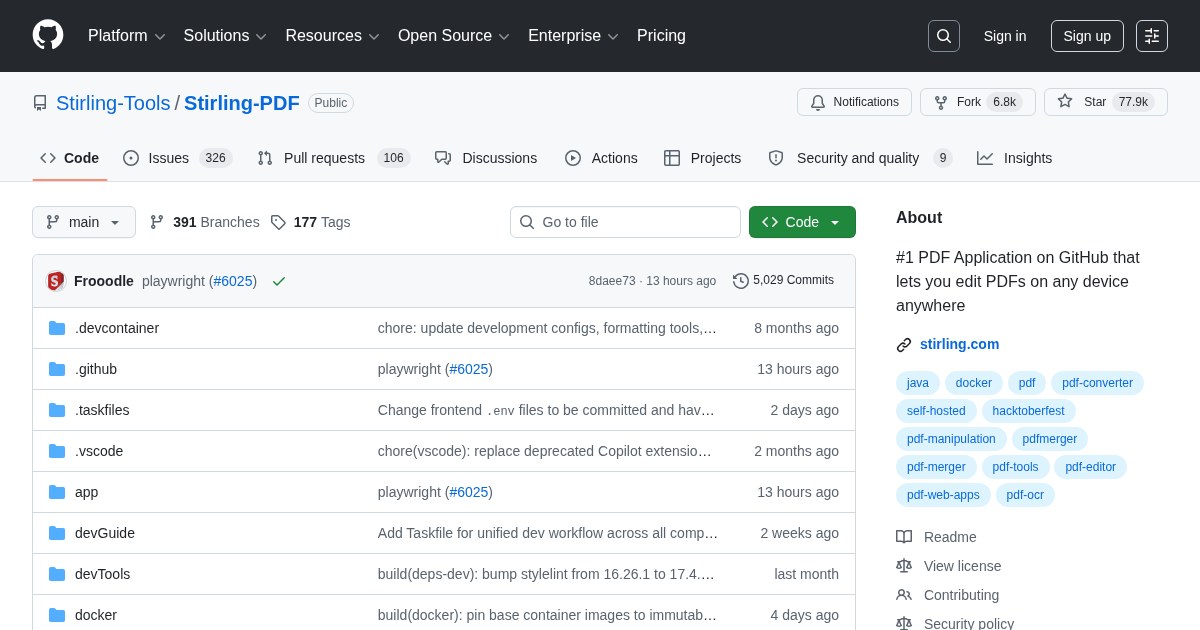1200x630 pixels.
Task: Click the Security policy scale icon
Action: point(904,622)
